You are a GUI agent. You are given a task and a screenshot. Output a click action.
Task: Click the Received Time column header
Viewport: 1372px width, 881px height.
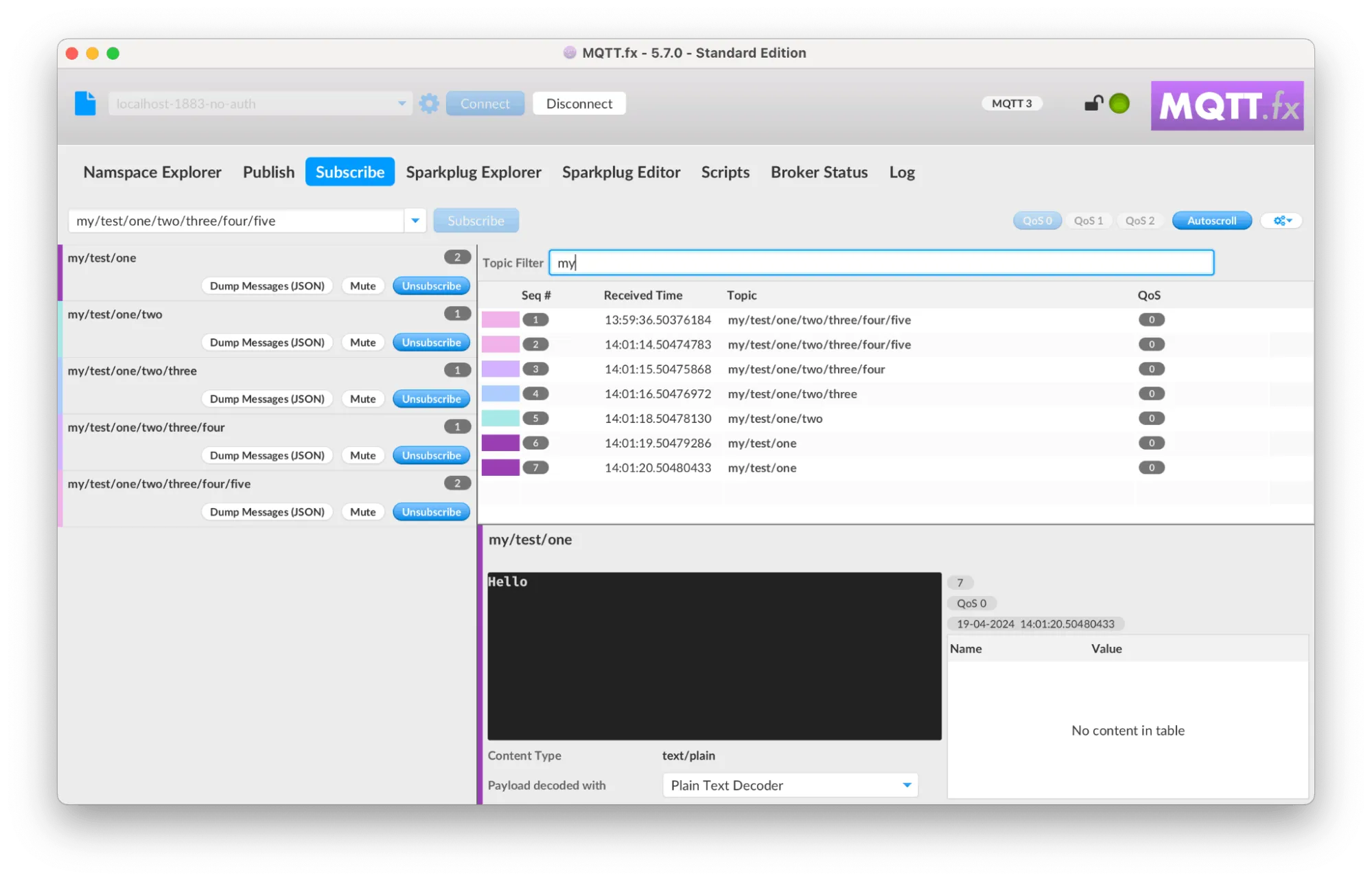point(643,295)
